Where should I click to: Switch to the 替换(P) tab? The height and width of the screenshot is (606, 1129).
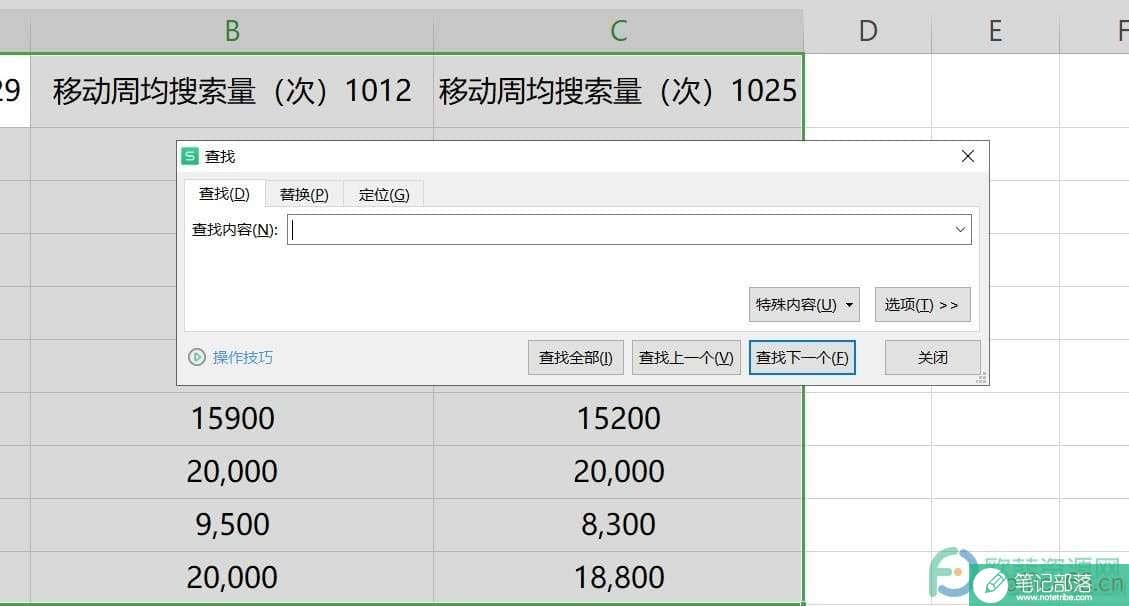coord(304,194)
